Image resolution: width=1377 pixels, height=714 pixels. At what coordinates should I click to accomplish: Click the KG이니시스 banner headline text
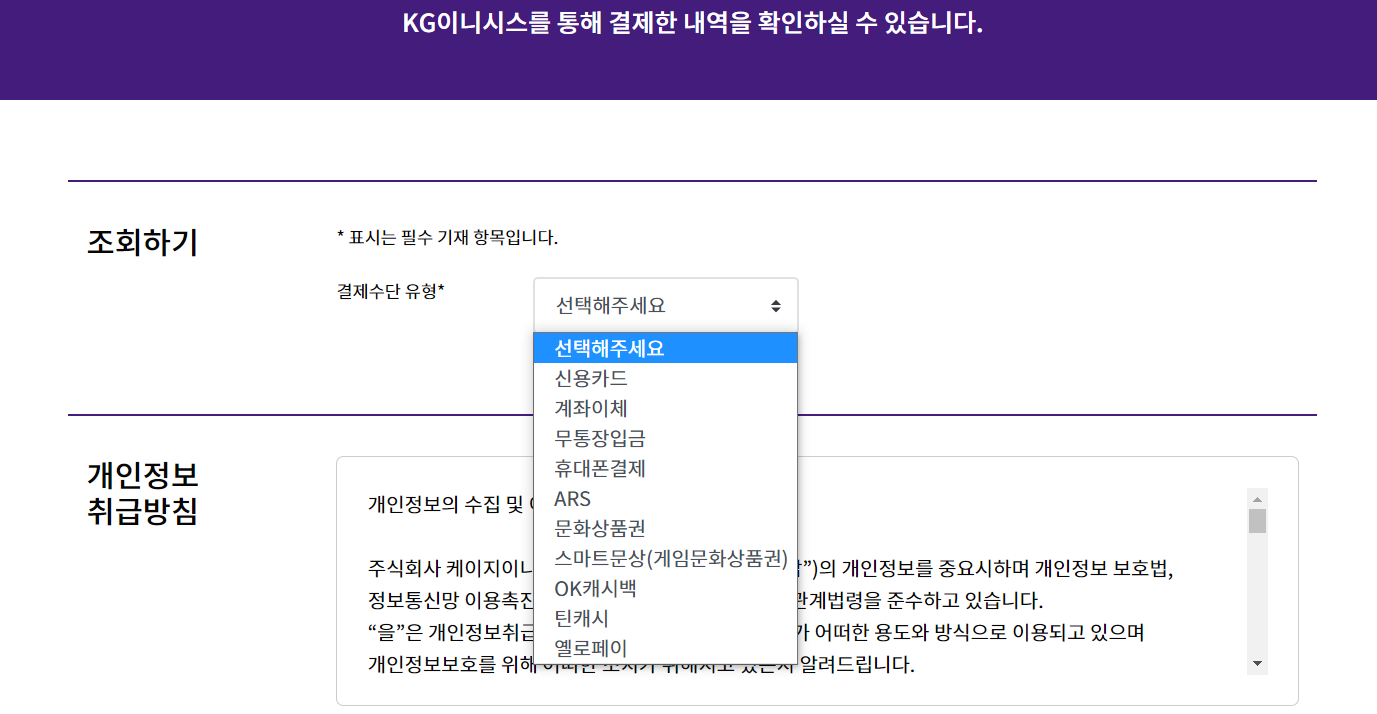(x=693, y=23)
